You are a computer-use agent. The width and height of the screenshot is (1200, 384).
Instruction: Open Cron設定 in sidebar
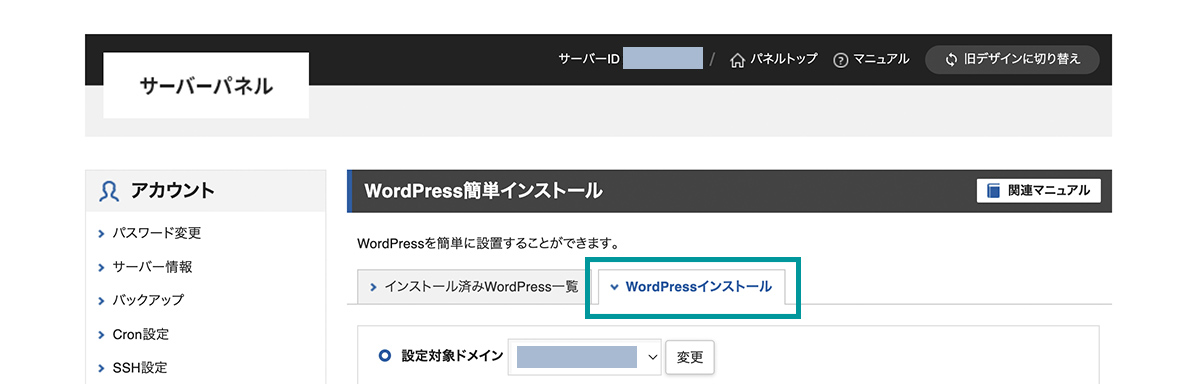[140, 334]
